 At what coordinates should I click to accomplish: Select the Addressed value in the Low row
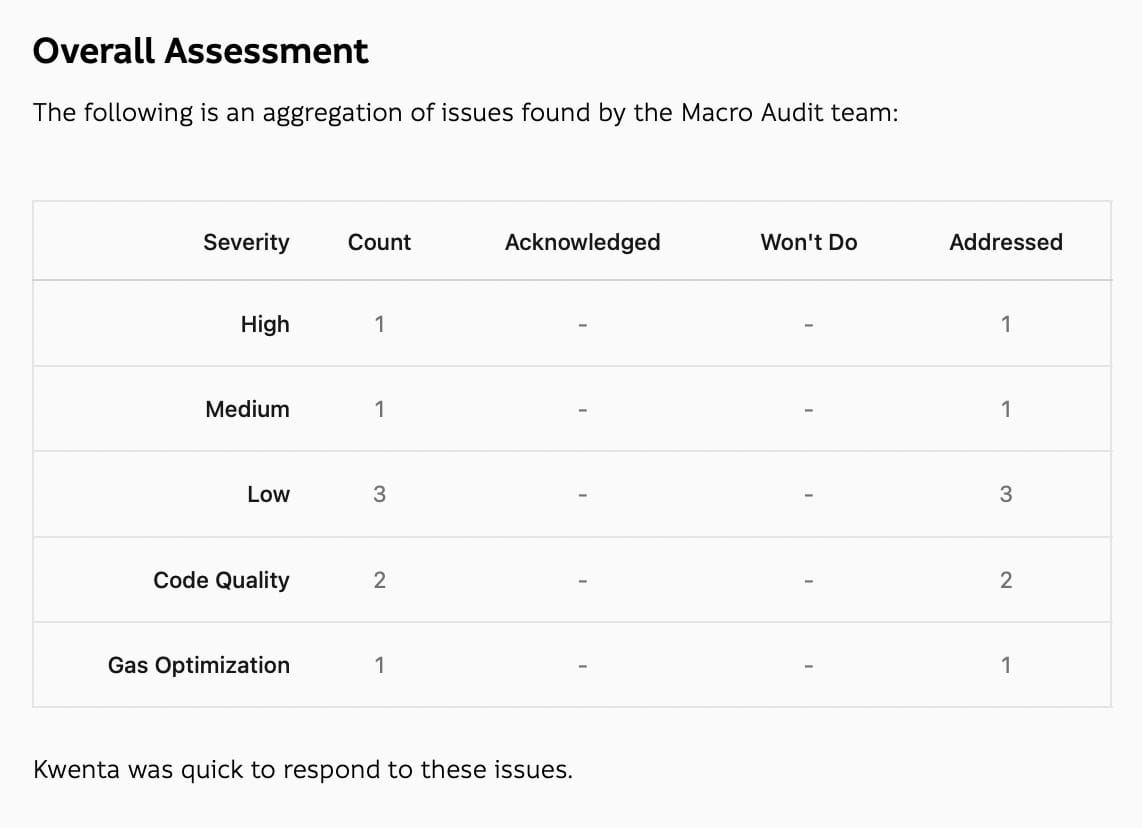point(1005,494)
